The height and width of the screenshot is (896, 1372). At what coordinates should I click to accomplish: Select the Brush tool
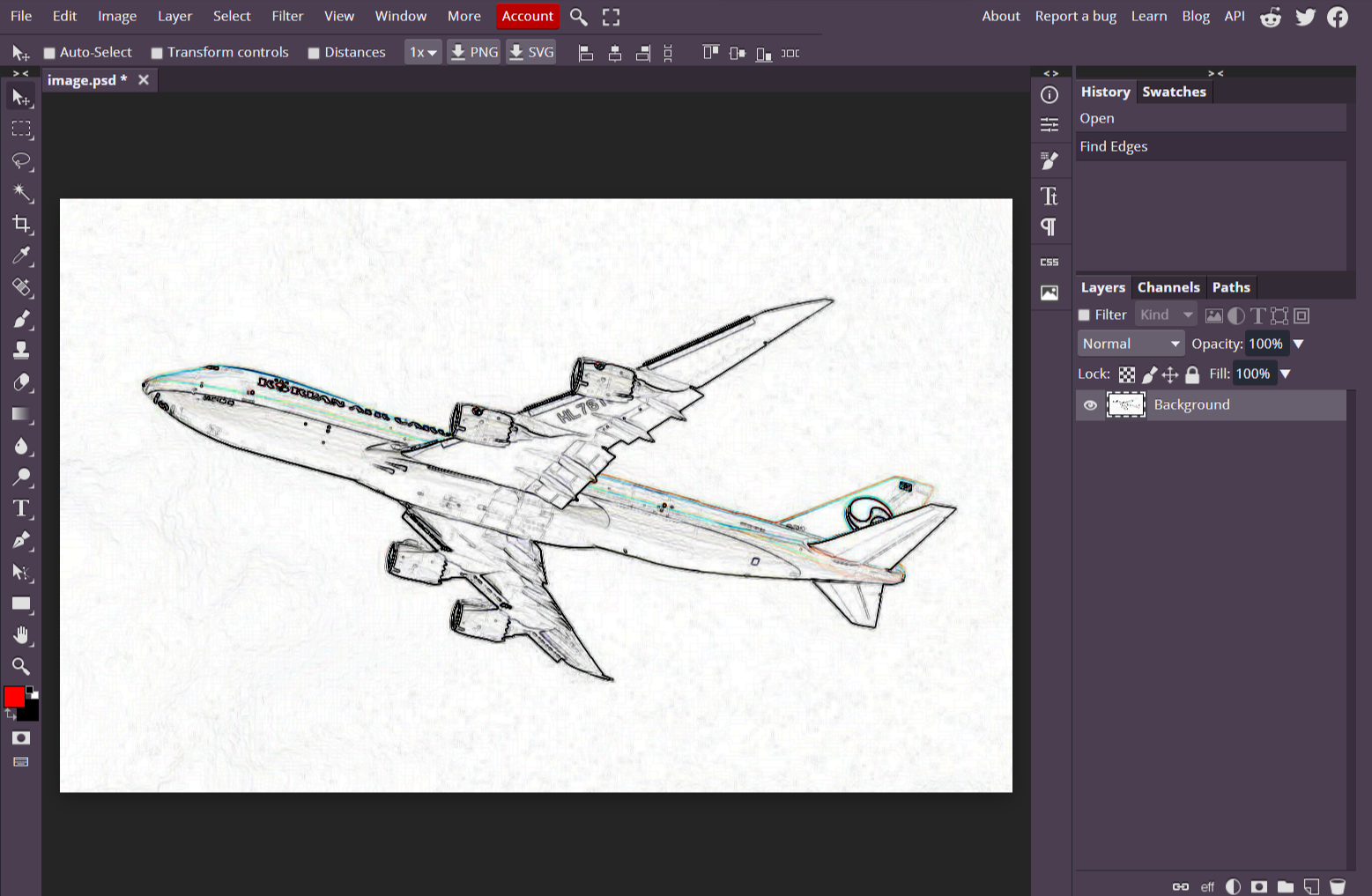(21, 319)
